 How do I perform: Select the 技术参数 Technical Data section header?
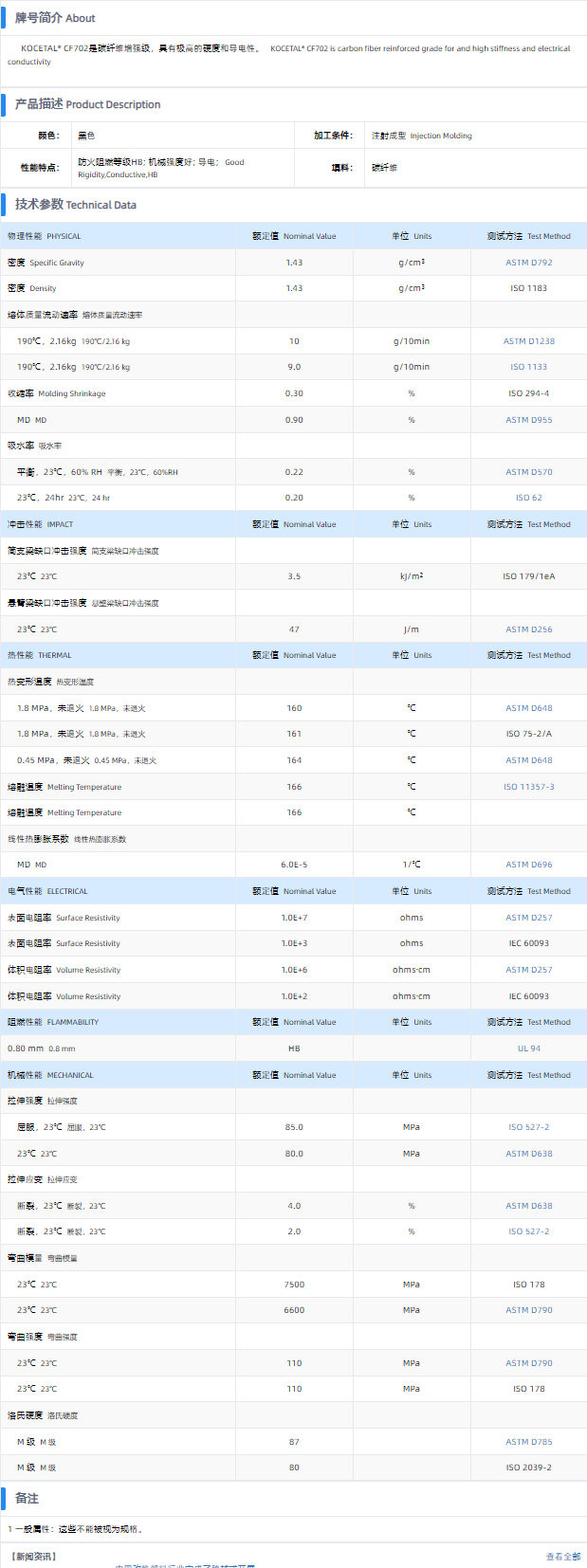[x=75, y=205]
